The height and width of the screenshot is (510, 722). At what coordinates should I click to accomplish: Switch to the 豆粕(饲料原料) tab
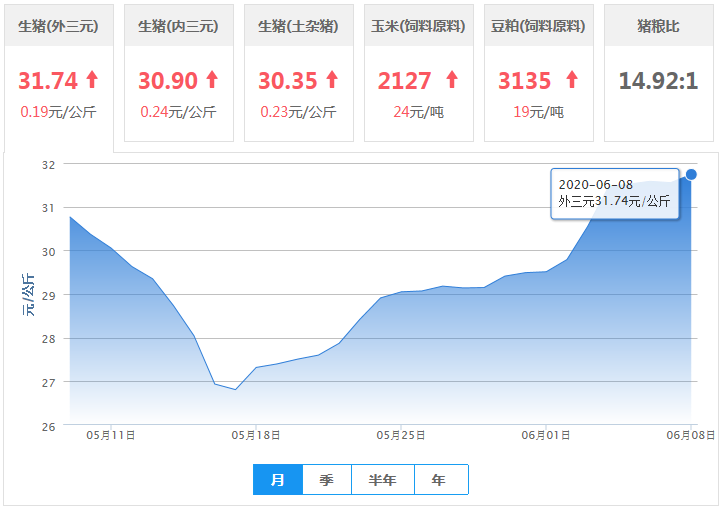[538, 26]
